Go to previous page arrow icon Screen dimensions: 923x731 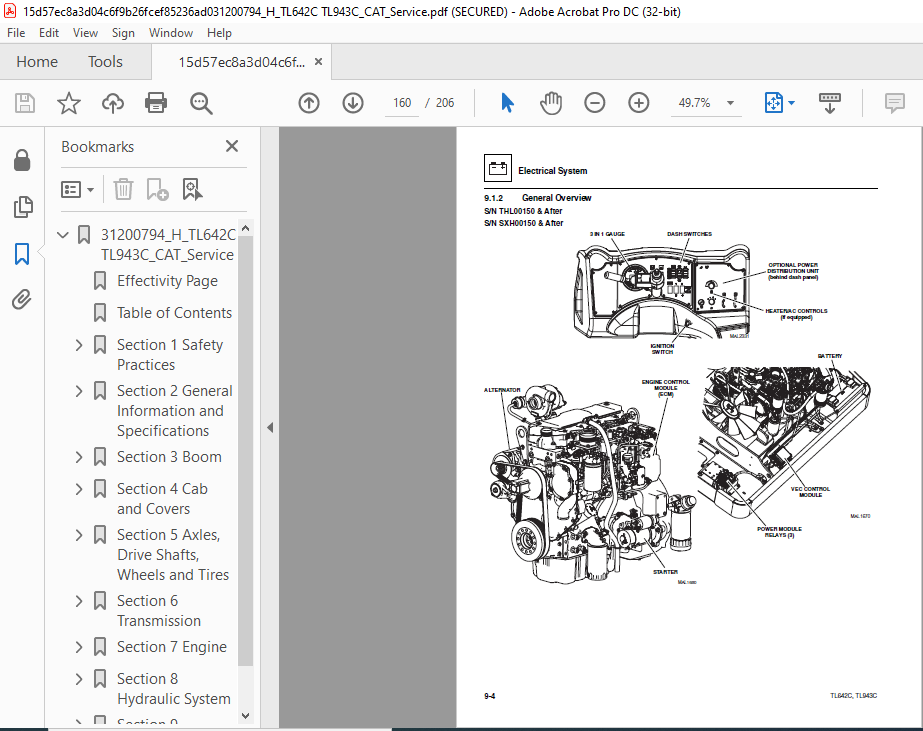[309, 103]
